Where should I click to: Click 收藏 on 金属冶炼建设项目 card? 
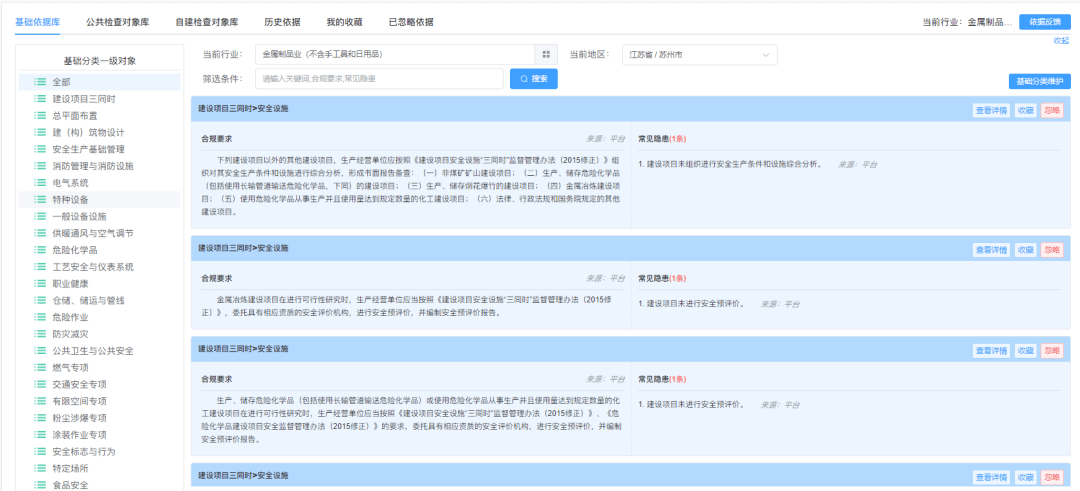click(x=1026, y=249)
